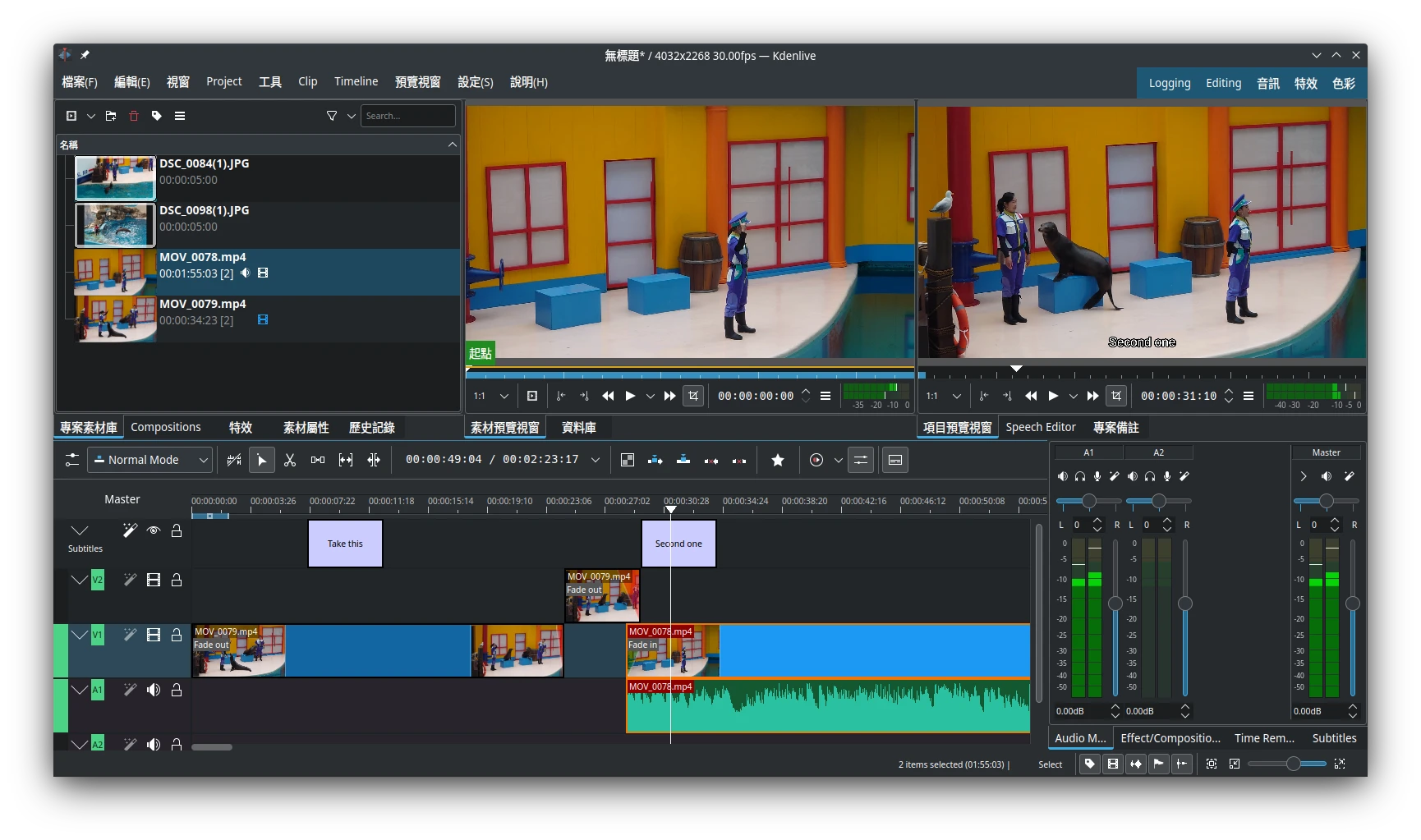Toggle subtitles visibility eye icon

(x=154, y=531)
